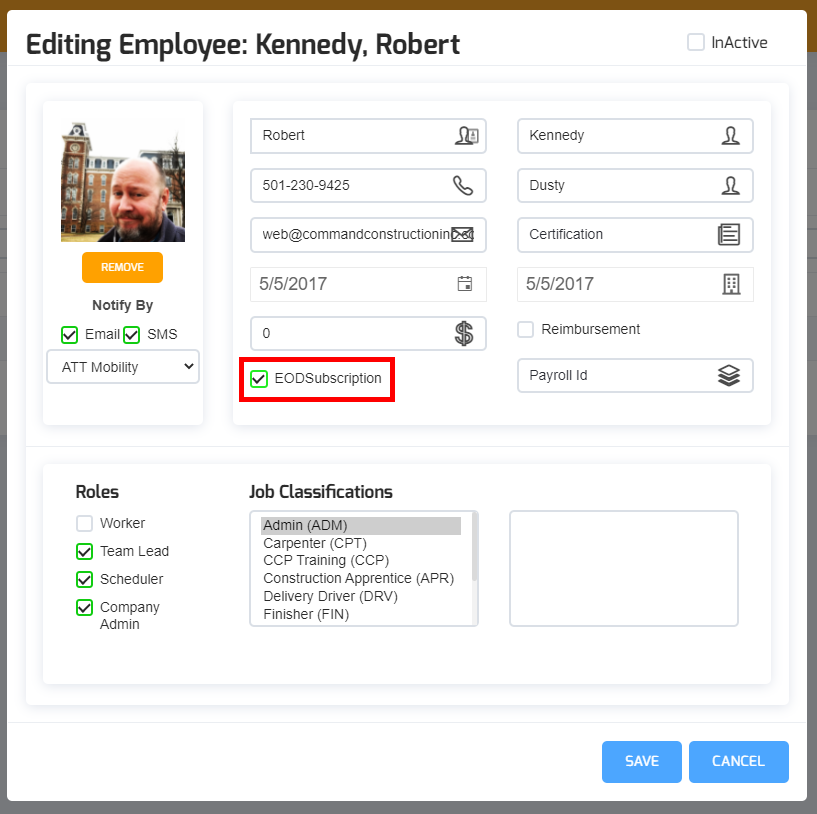Viewport: 817px width, 814px height.
Task: Click the phone icon beside 501-230-9425
Action: 463,186
